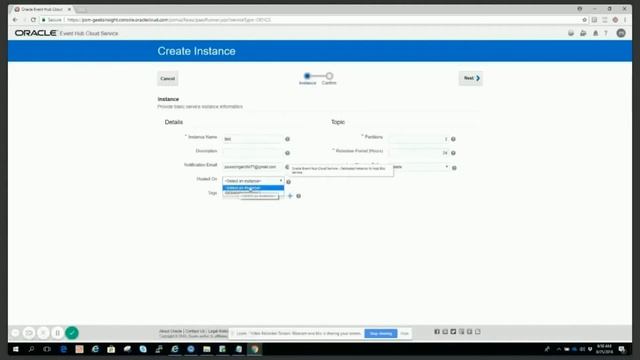Image resolution: width=640 pixels, height=360 pixels.
Task: Click the Next button
Action: [471, 78]
